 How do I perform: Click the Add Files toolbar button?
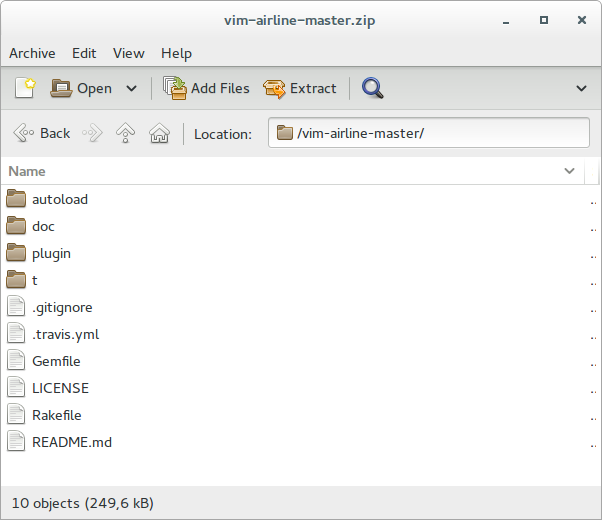coord(206,88)
